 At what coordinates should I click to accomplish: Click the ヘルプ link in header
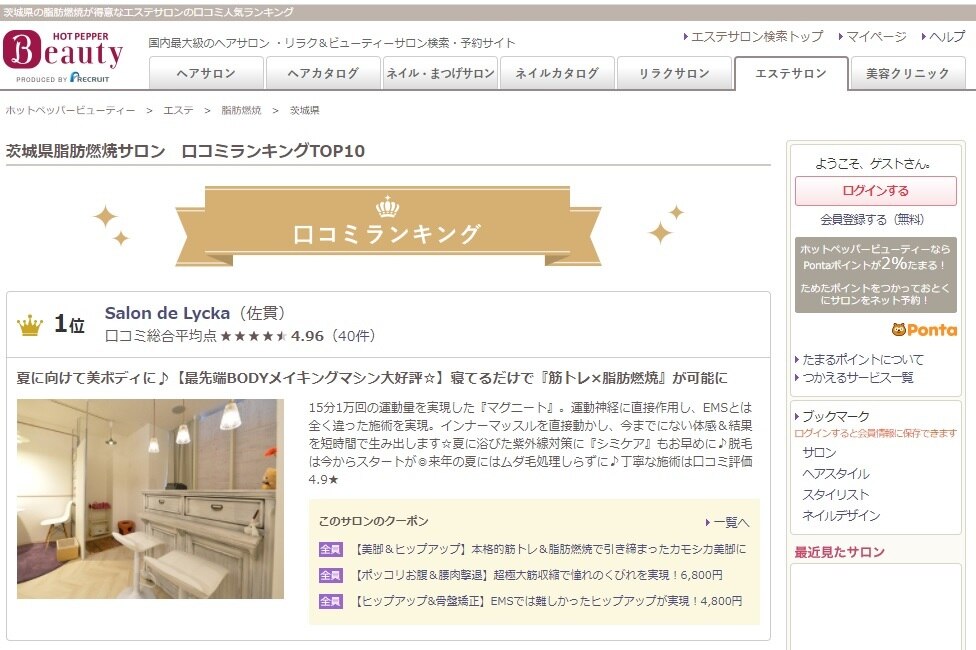click(x=946, y=37)
